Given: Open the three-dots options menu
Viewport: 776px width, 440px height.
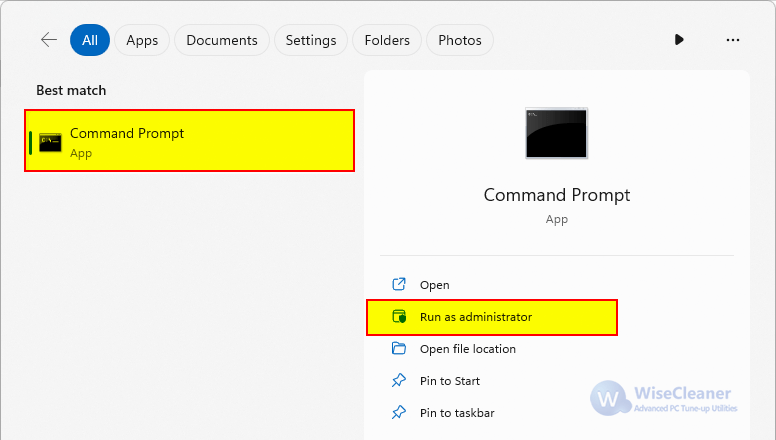Looking at the screenshot, I should point(732,40).
